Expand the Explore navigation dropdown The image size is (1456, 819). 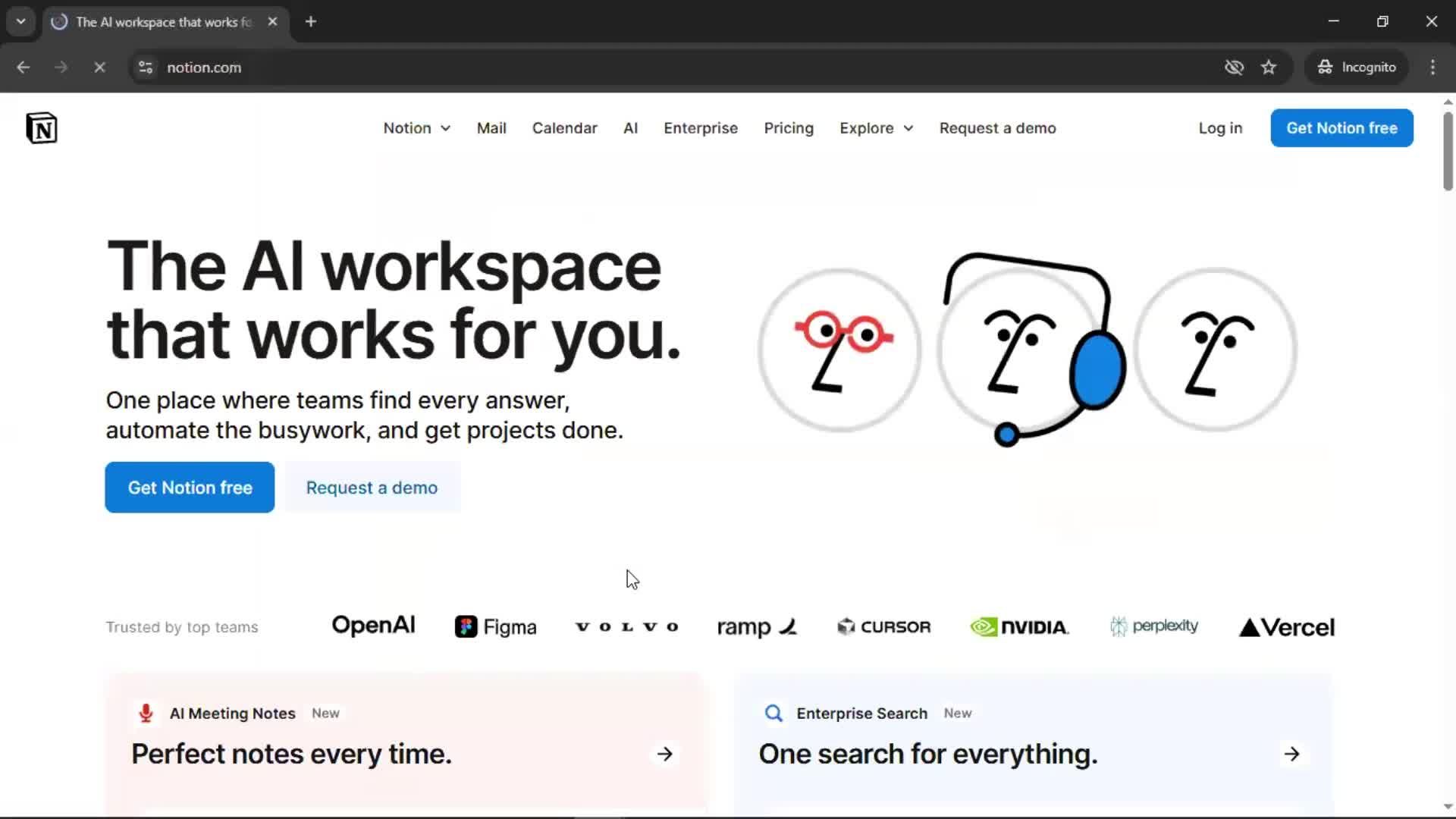(877, 128)
